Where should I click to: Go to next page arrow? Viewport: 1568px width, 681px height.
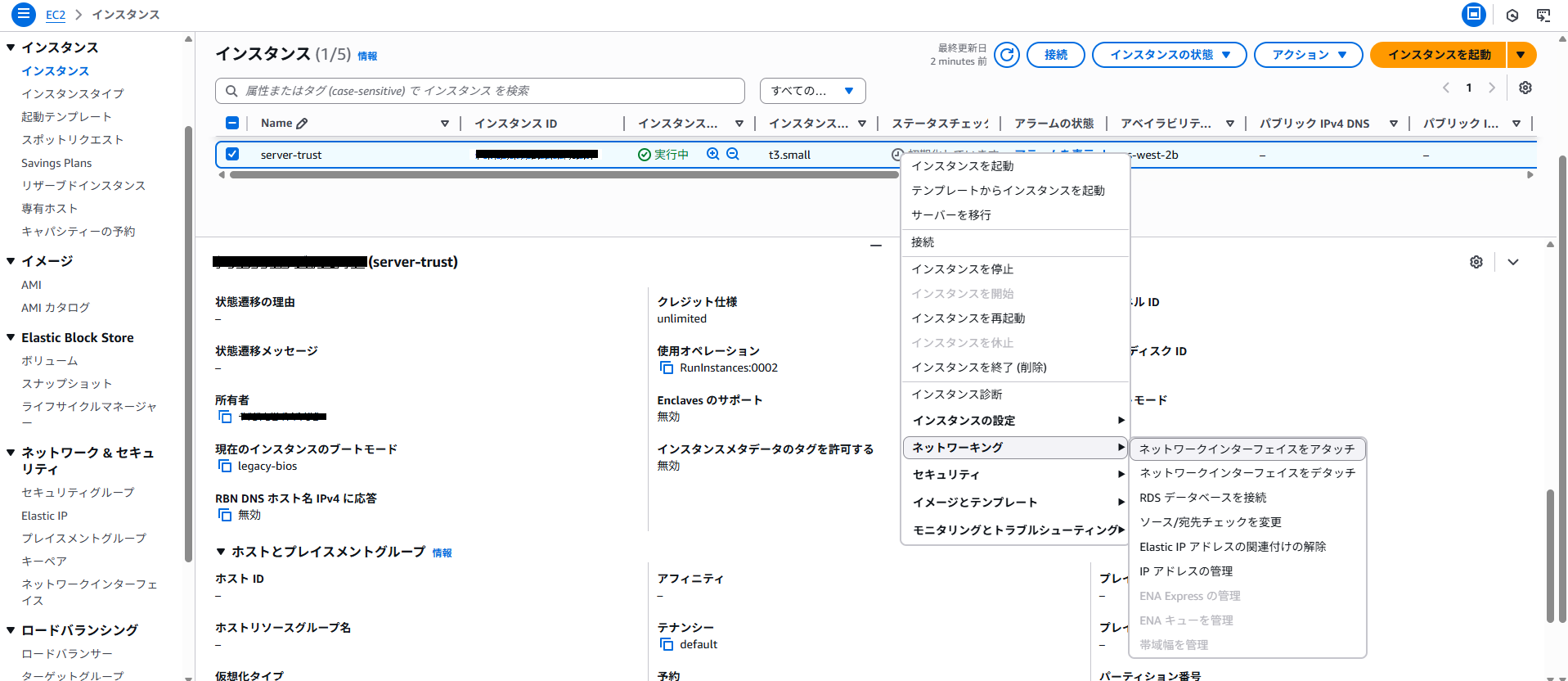pos(1492,88)
